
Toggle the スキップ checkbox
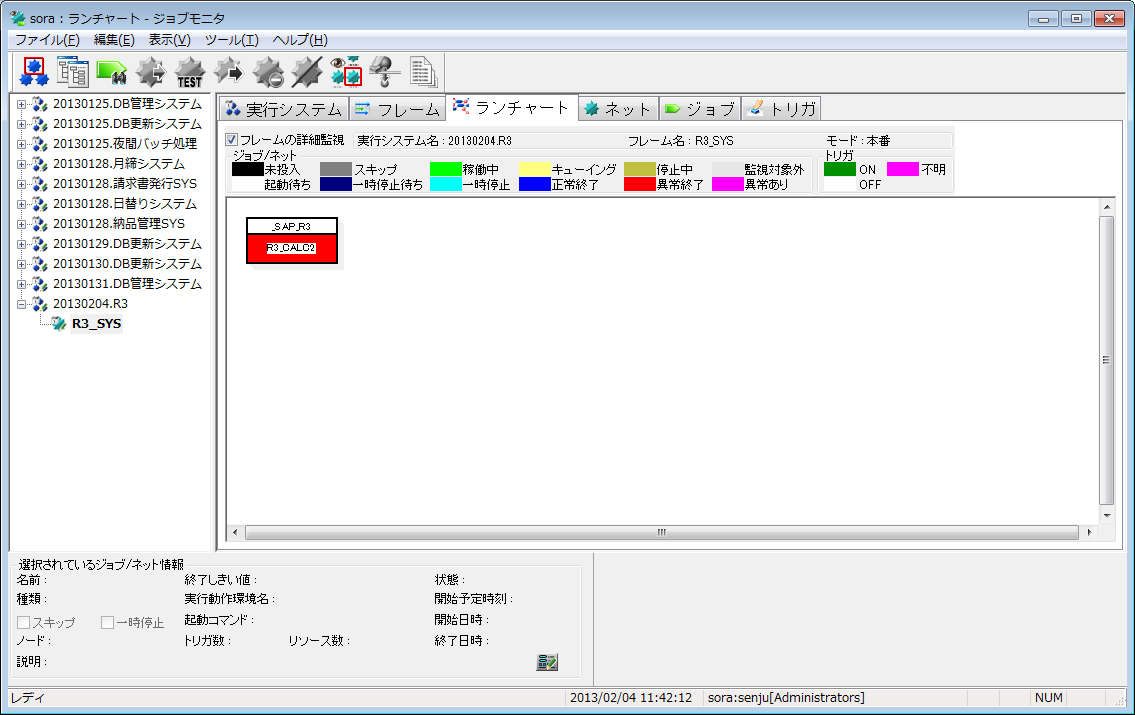[23, 622]
